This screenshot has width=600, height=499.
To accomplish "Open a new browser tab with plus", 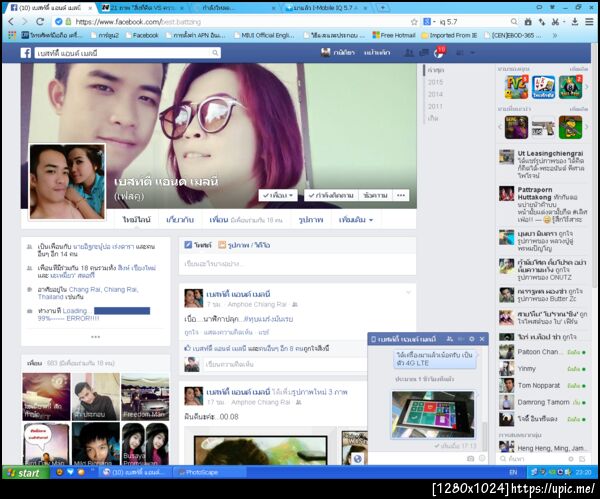I will tap(383, 7).
